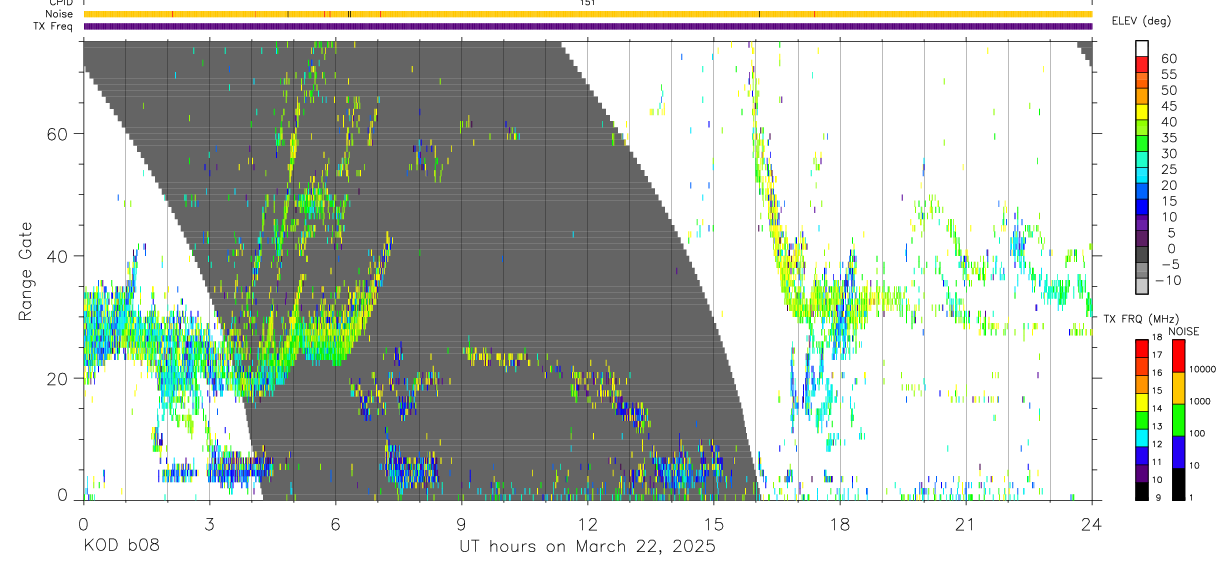
Task: Click the '12' tick on the UT hours axis
Action: [587, 524]
